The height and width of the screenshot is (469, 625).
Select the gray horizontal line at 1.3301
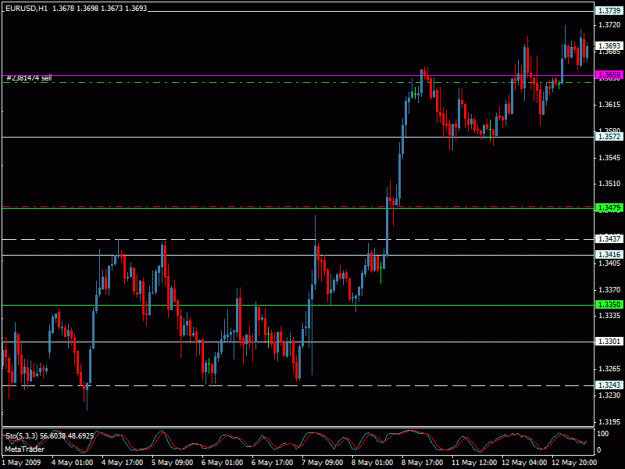coord(298,341)
